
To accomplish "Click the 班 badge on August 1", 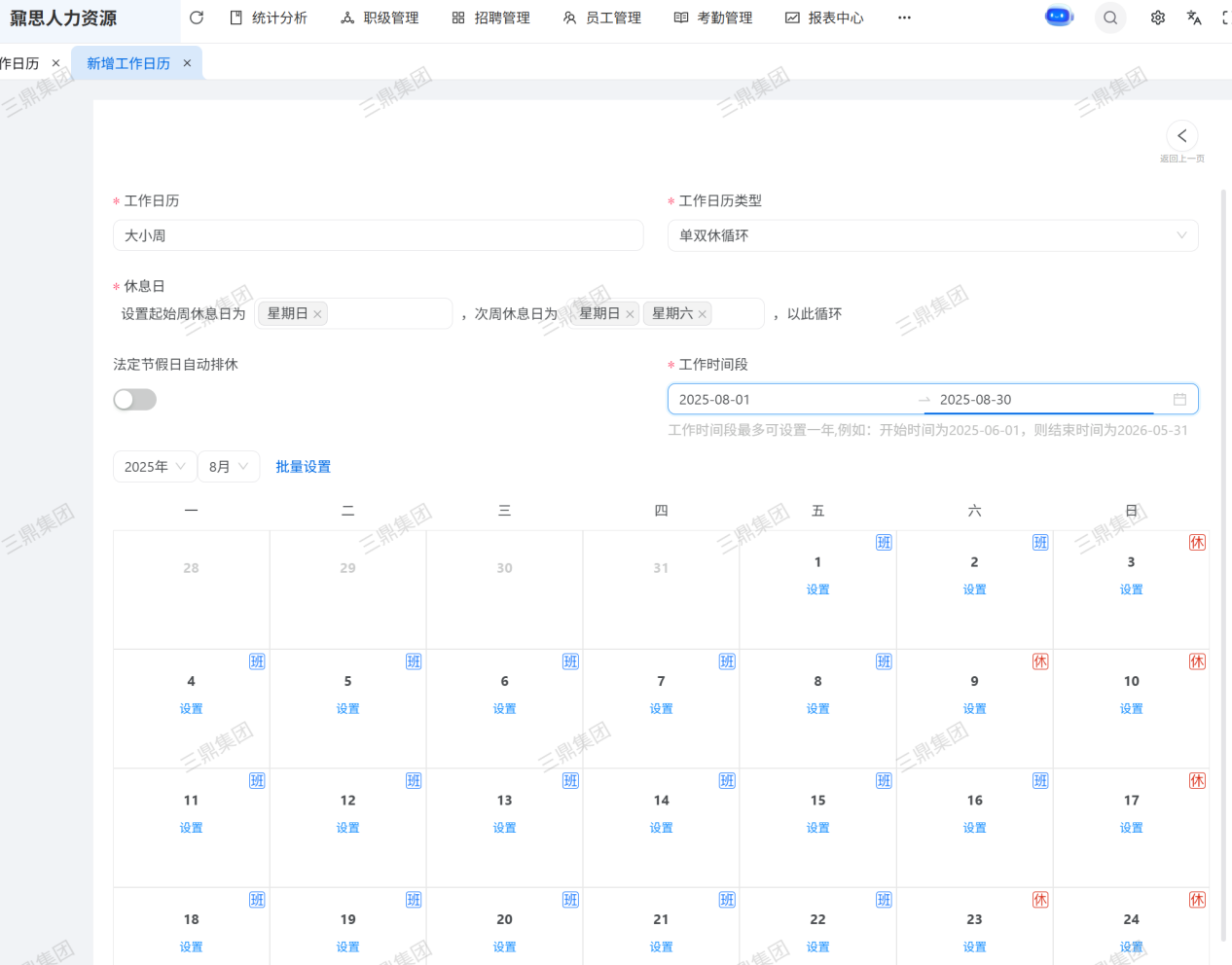I will coord(884,543).
